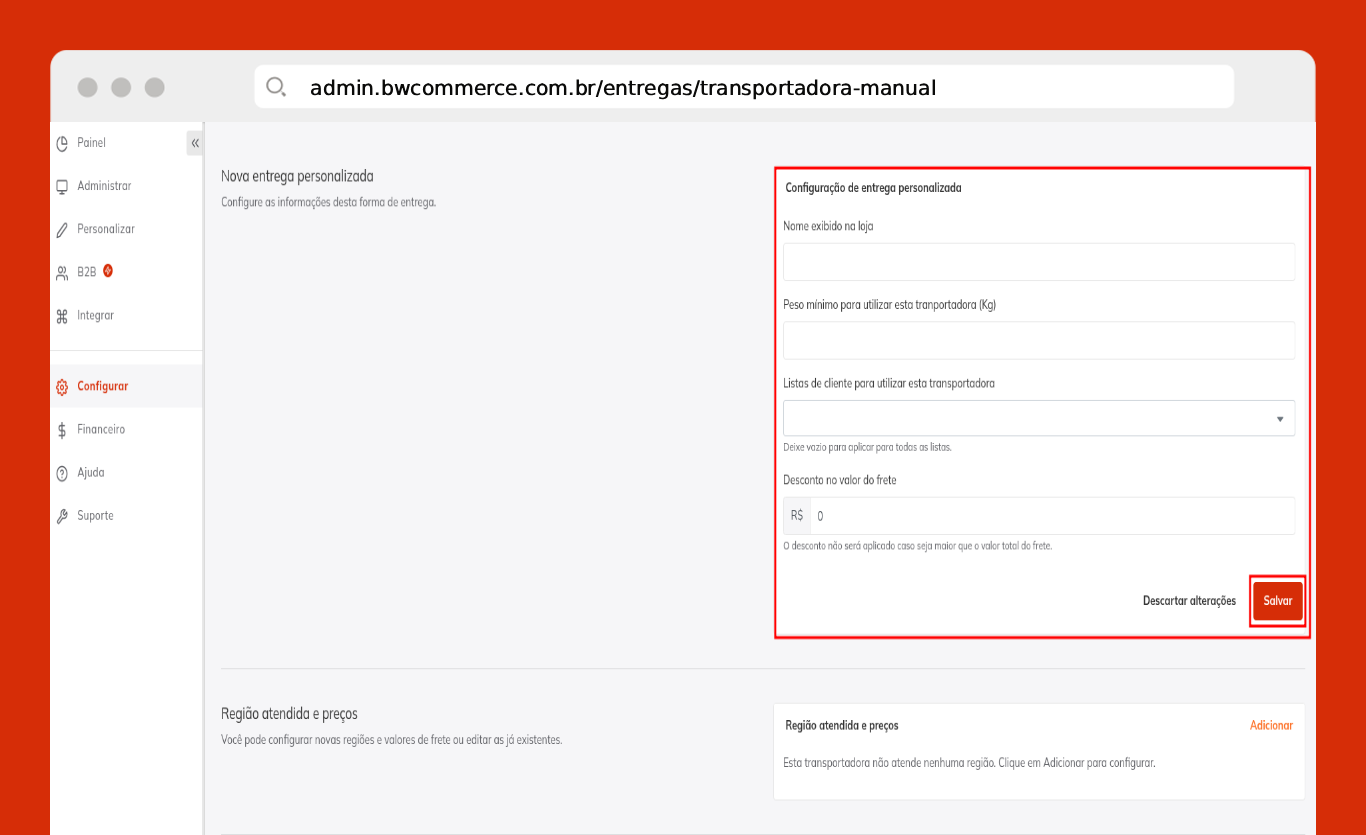Click the Ajuda question mark icon
Image resolution: width=1366 pixels, height=835 pixels.
tap(62, 473)
